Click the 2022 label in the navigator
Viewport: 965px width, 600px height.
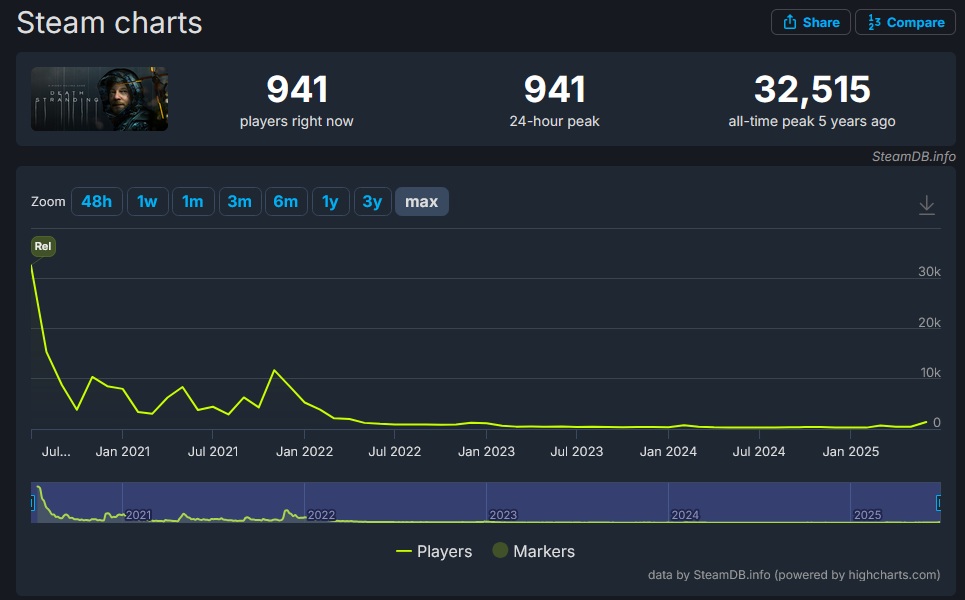tap(321, 515)
